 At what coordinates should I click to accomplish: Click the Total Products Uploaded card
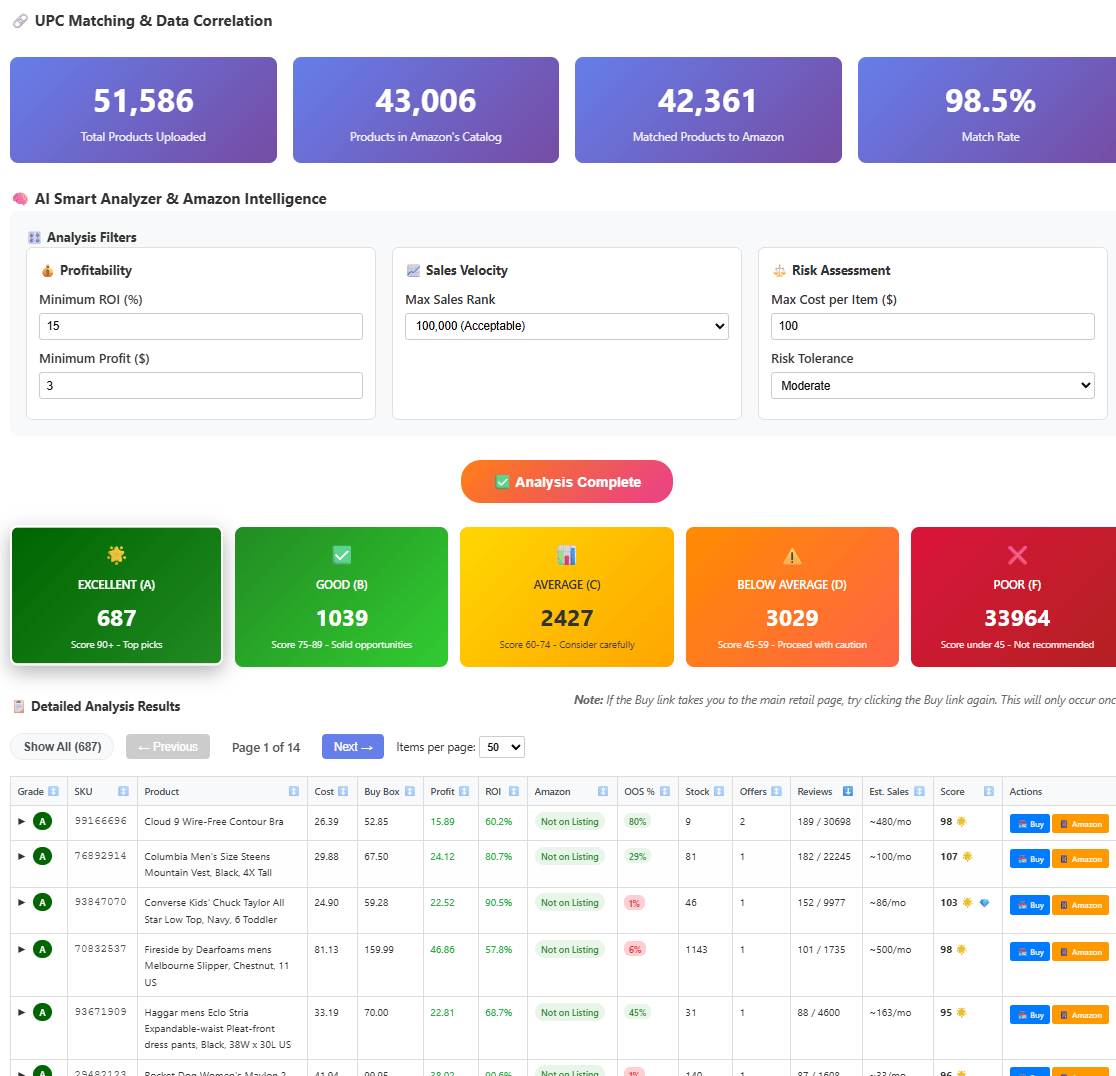tap(143, 110)
